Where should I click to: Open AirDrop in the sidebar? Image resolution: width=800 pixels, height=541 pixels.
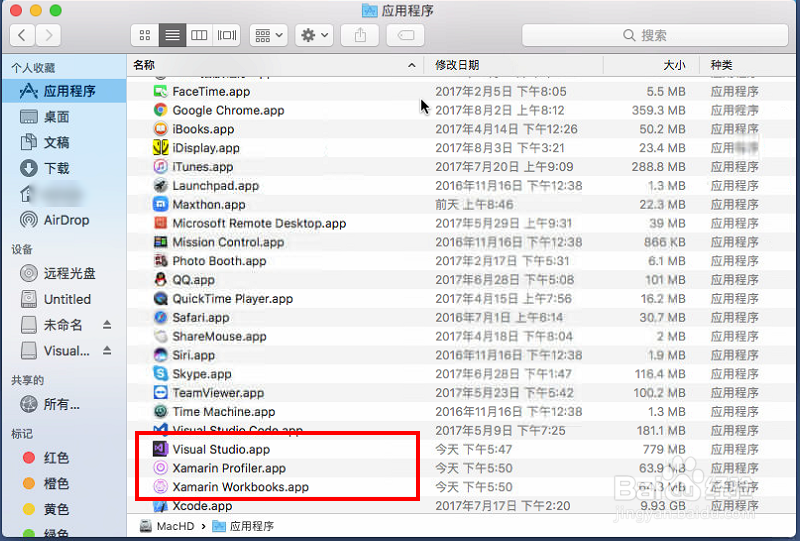click(x=64, y=220)
